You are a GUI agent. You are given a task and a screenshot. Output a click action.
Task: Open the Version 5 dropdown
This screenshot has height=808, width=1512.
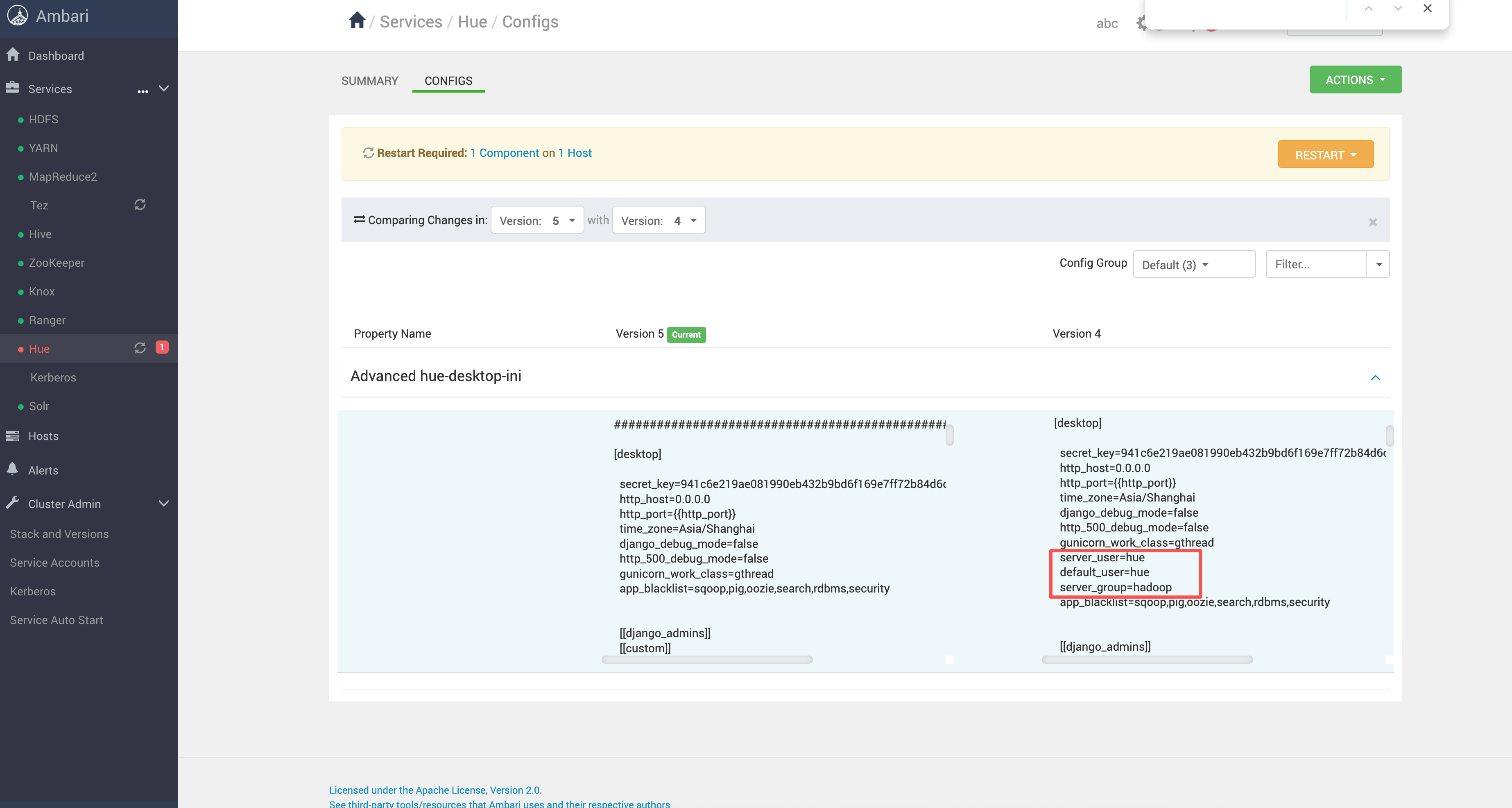pyautogui.click(x=537, y=220)
